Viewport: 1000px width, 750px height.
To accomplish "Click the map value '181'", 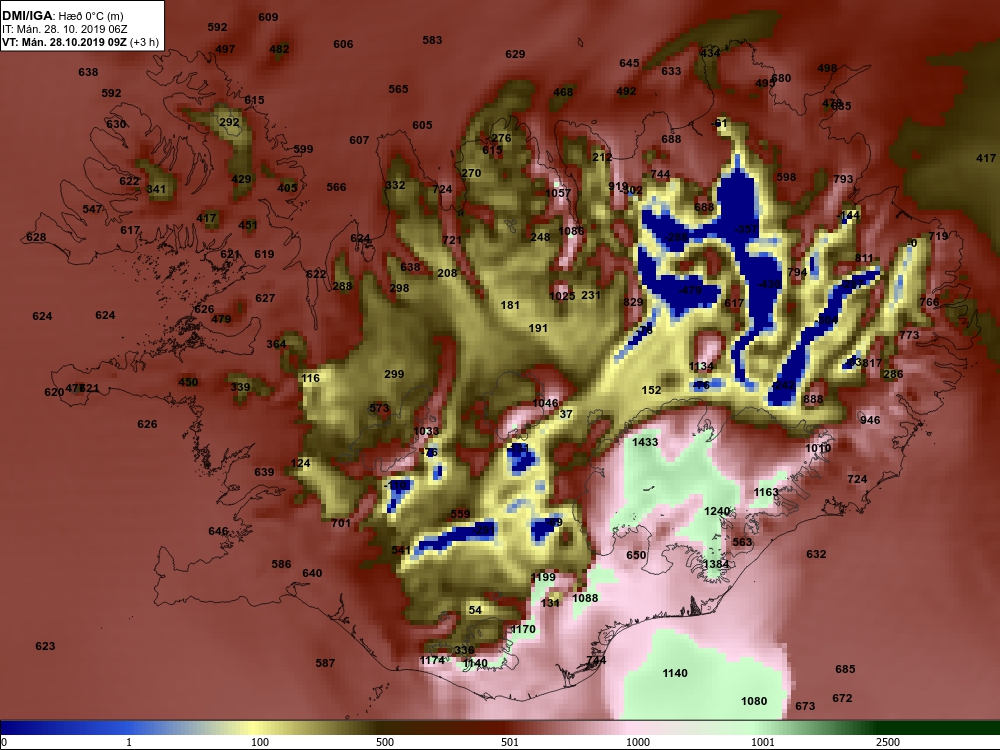I will [x=510, y=305].
